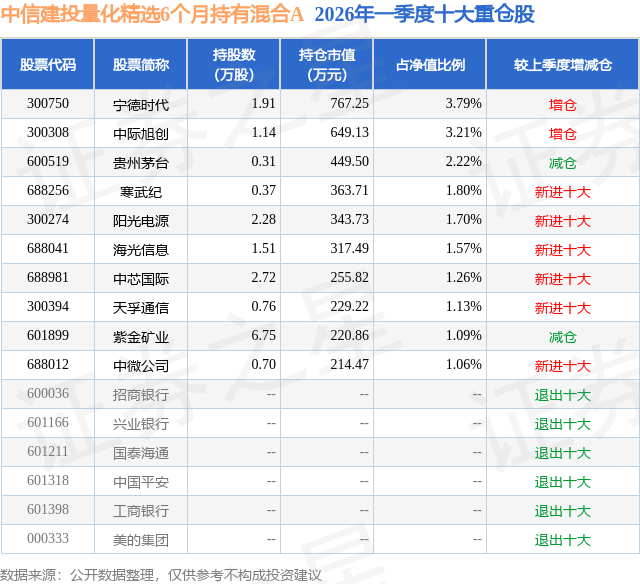This screenshot has height=584, width=640.
Task: Click the 占净值比例 column header
Action: pos(430,64)
